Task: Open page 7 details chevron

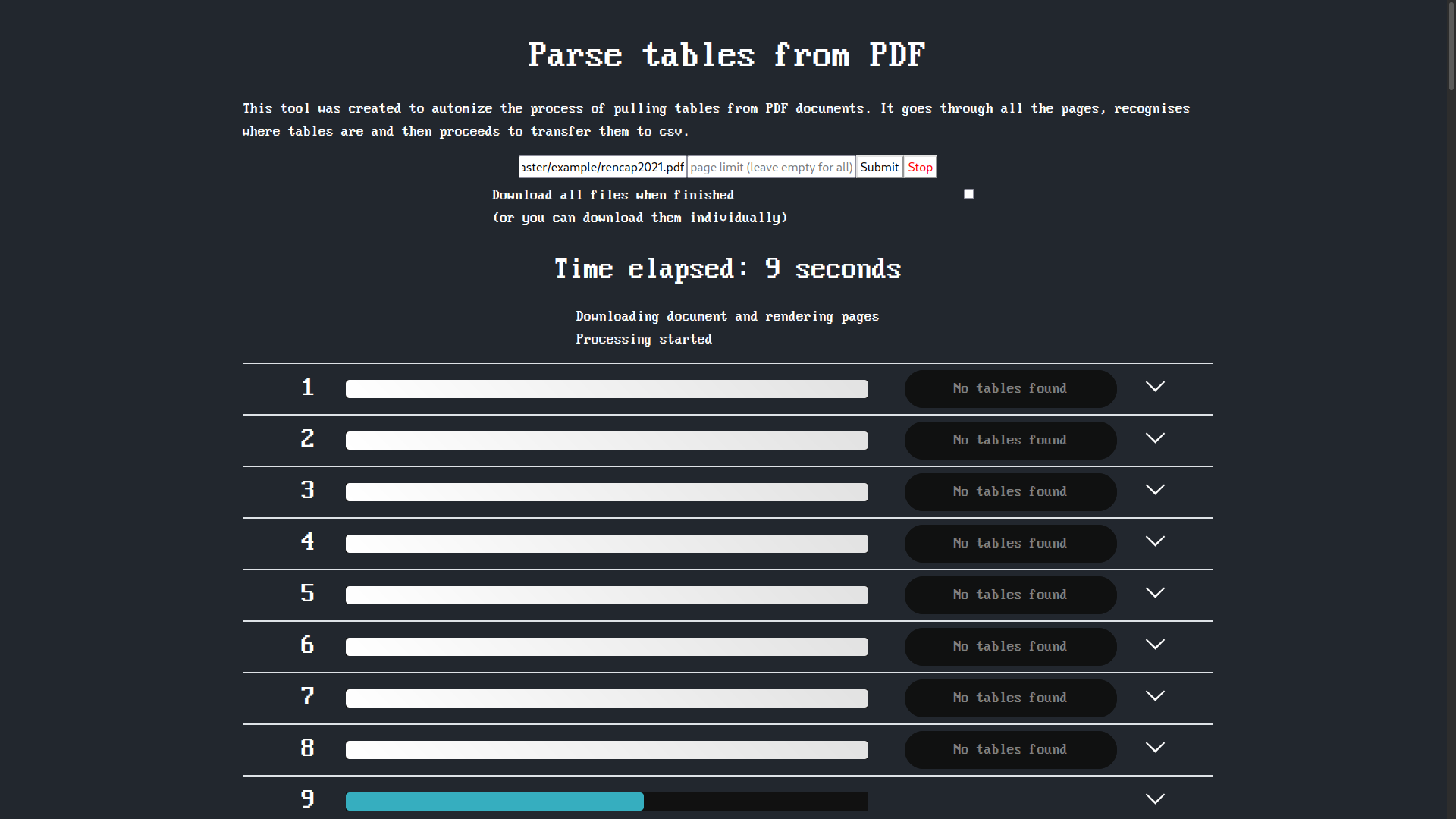Action: [1155, 696]
